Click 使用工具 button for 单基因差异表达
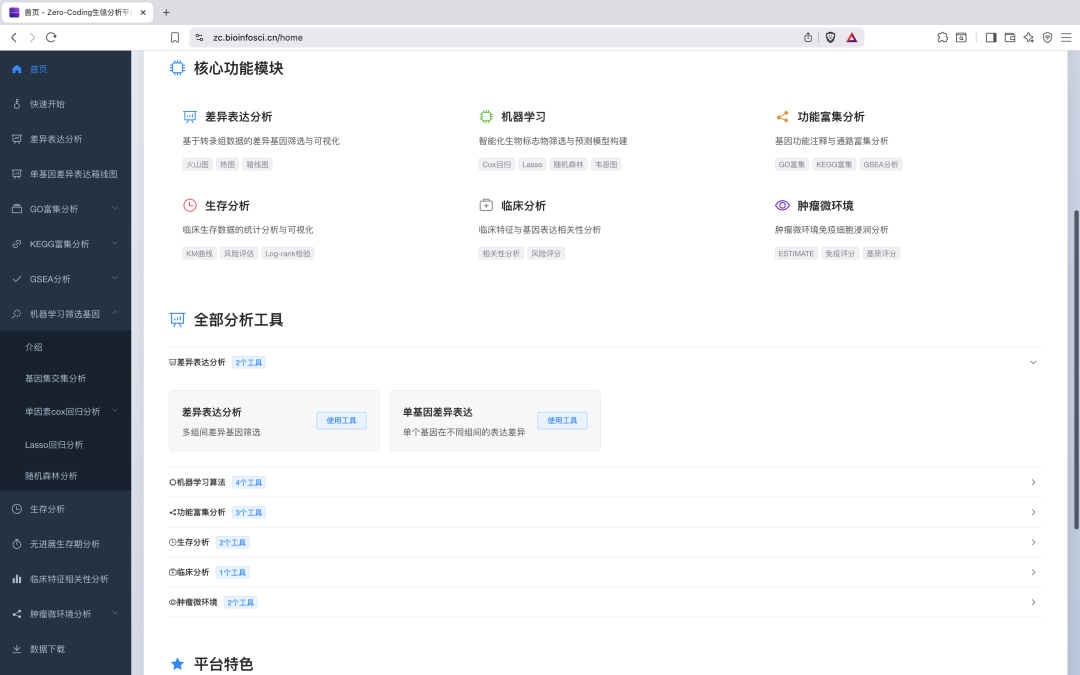The width and height of the screenshot is (1080, 675). pos(562,421)
